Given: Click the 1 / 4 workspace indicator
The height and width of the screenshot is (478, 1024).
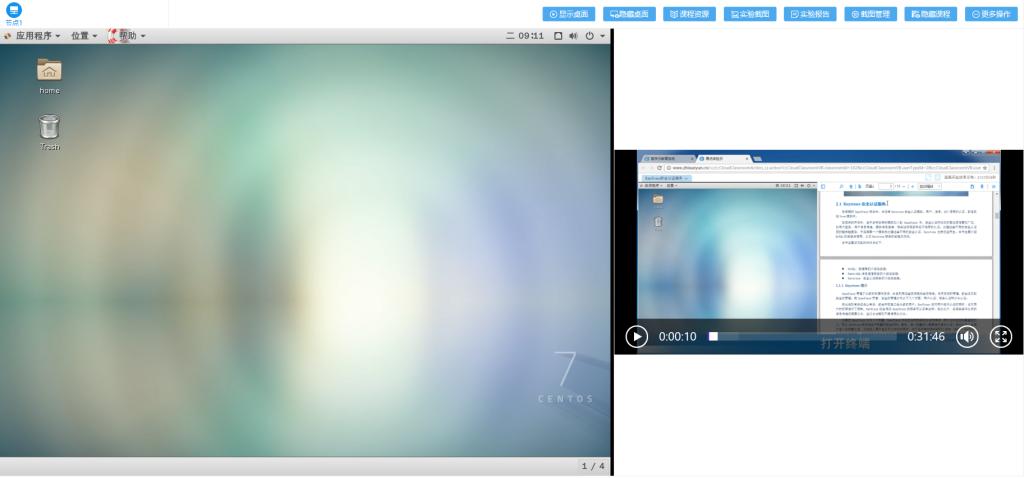Looking at the screenshot, I should pos(593,466).
